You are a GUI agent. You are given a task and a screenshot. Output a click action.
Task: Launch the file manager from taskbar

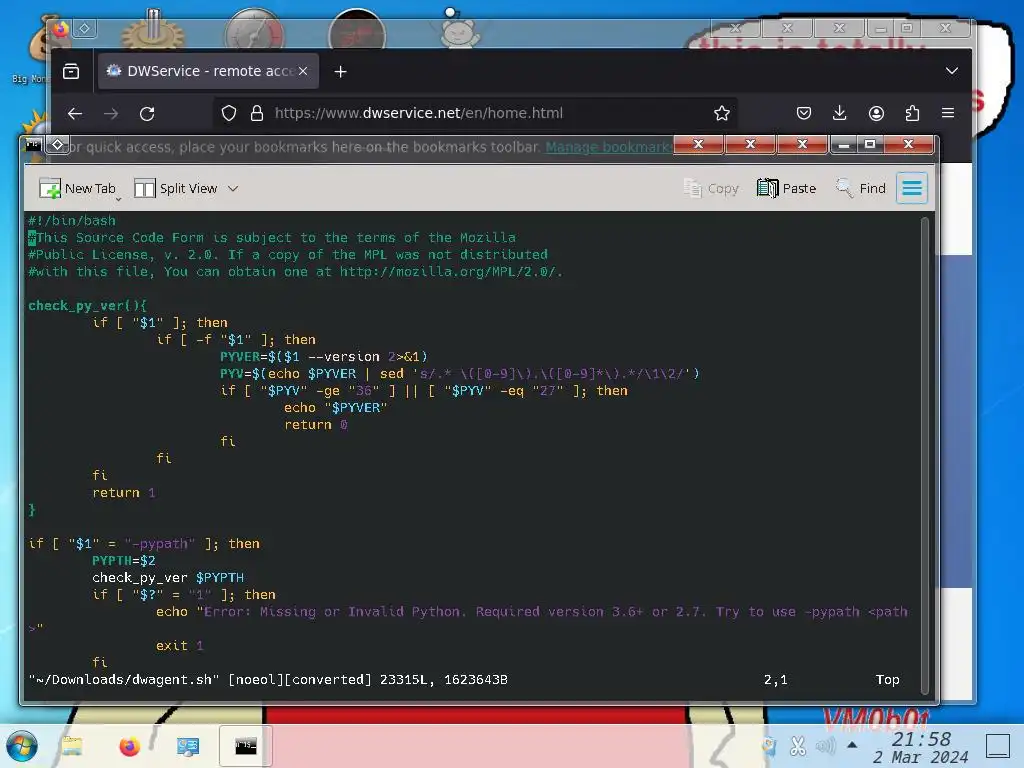pos(72,746)
